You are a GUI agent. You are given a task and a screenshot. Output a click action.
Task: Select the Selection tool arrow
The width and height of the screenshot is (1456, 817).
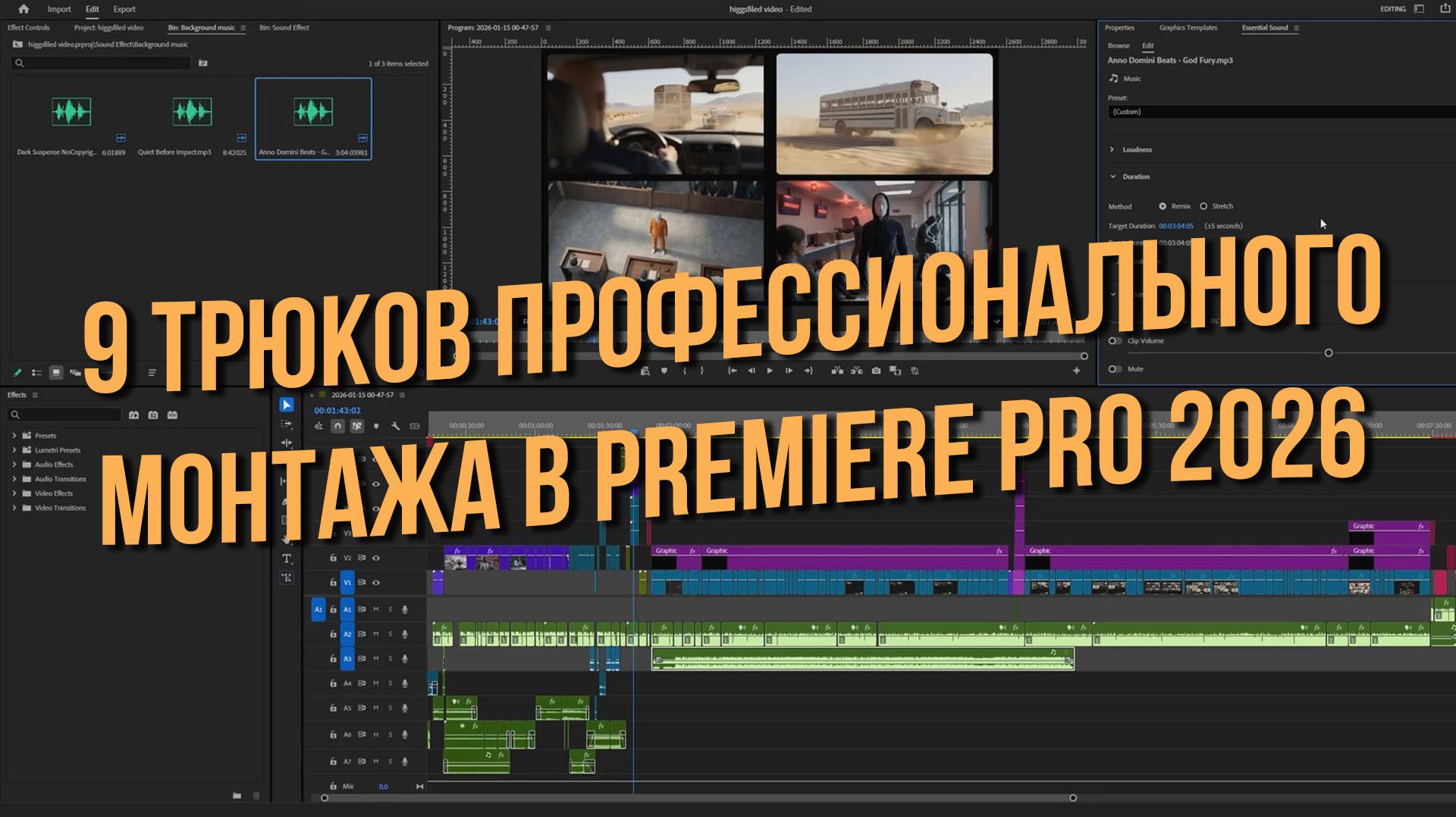[287, 405]
